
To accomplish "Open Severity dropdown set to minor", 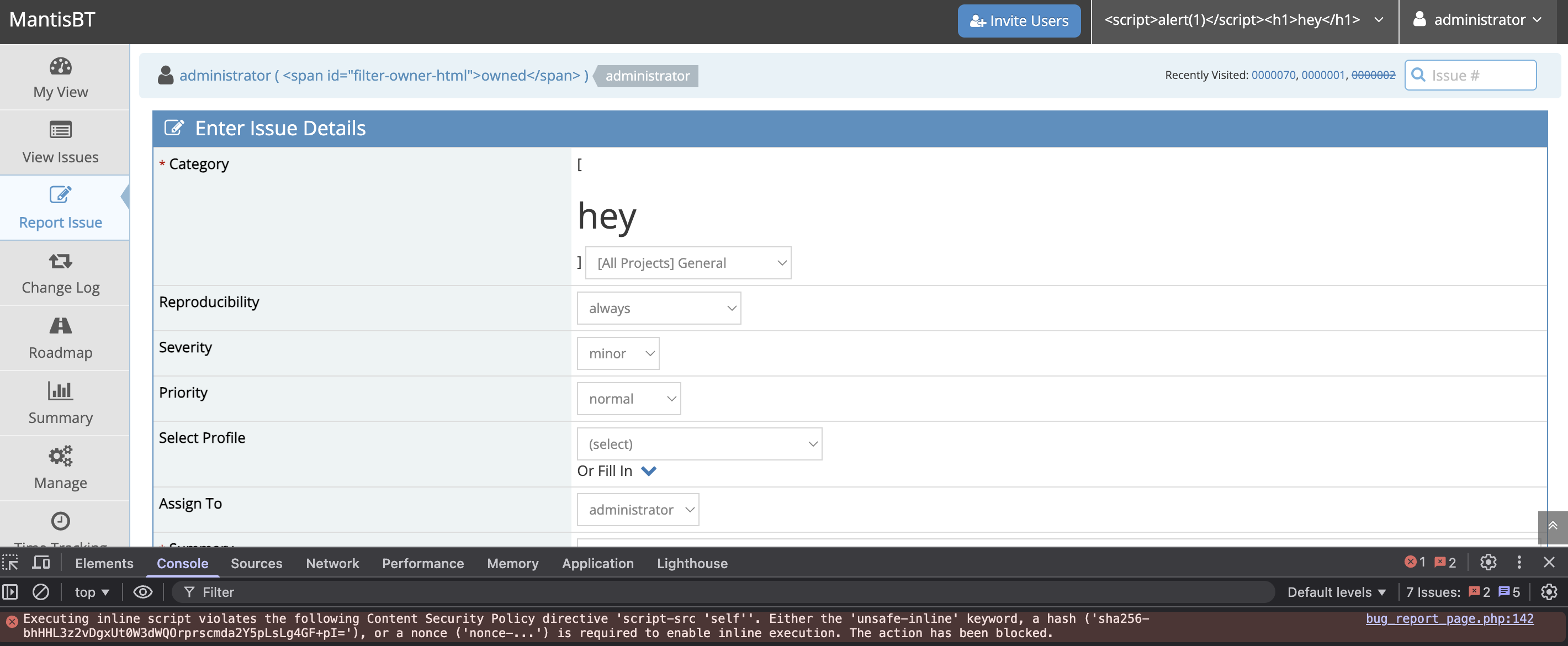I will point(618,353).
